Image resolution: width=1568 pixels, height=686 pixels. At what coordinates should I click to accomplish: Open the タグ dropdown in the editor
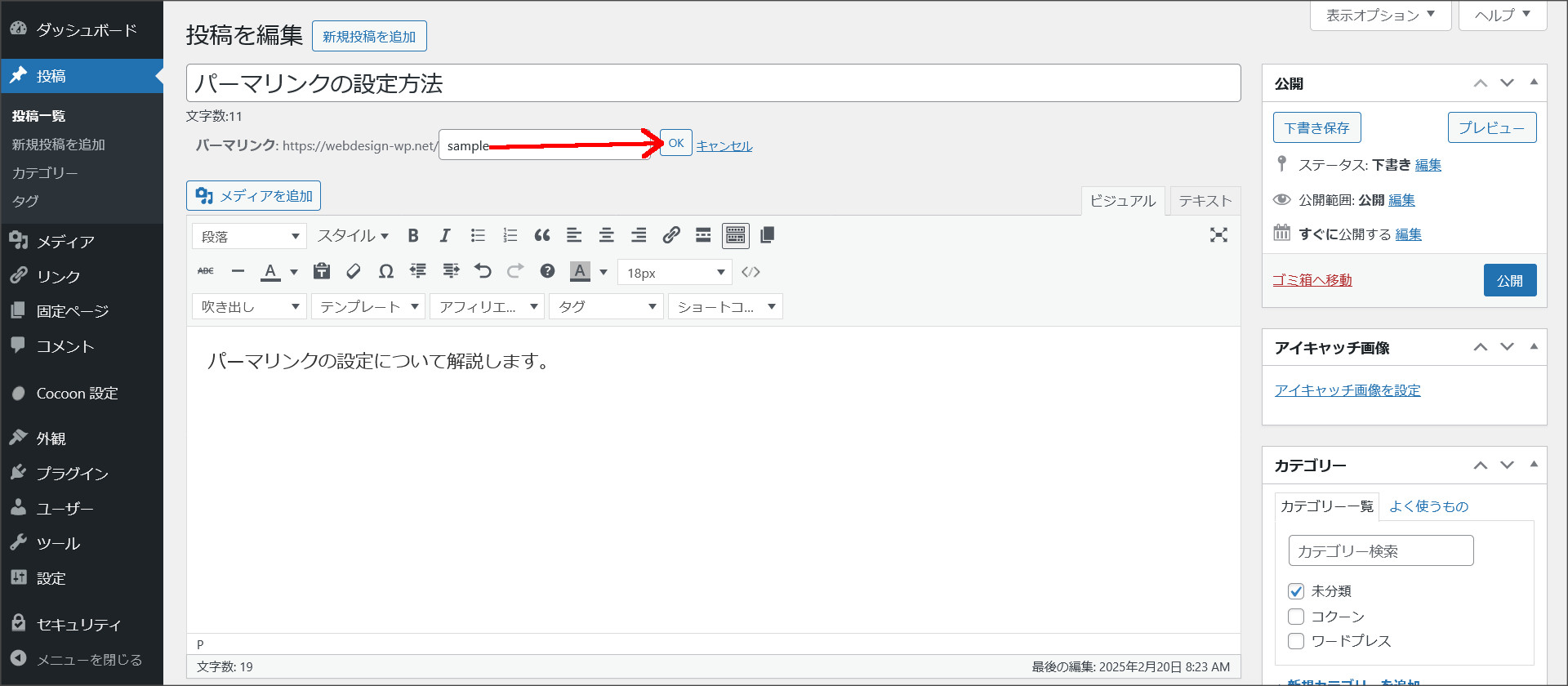606,307
